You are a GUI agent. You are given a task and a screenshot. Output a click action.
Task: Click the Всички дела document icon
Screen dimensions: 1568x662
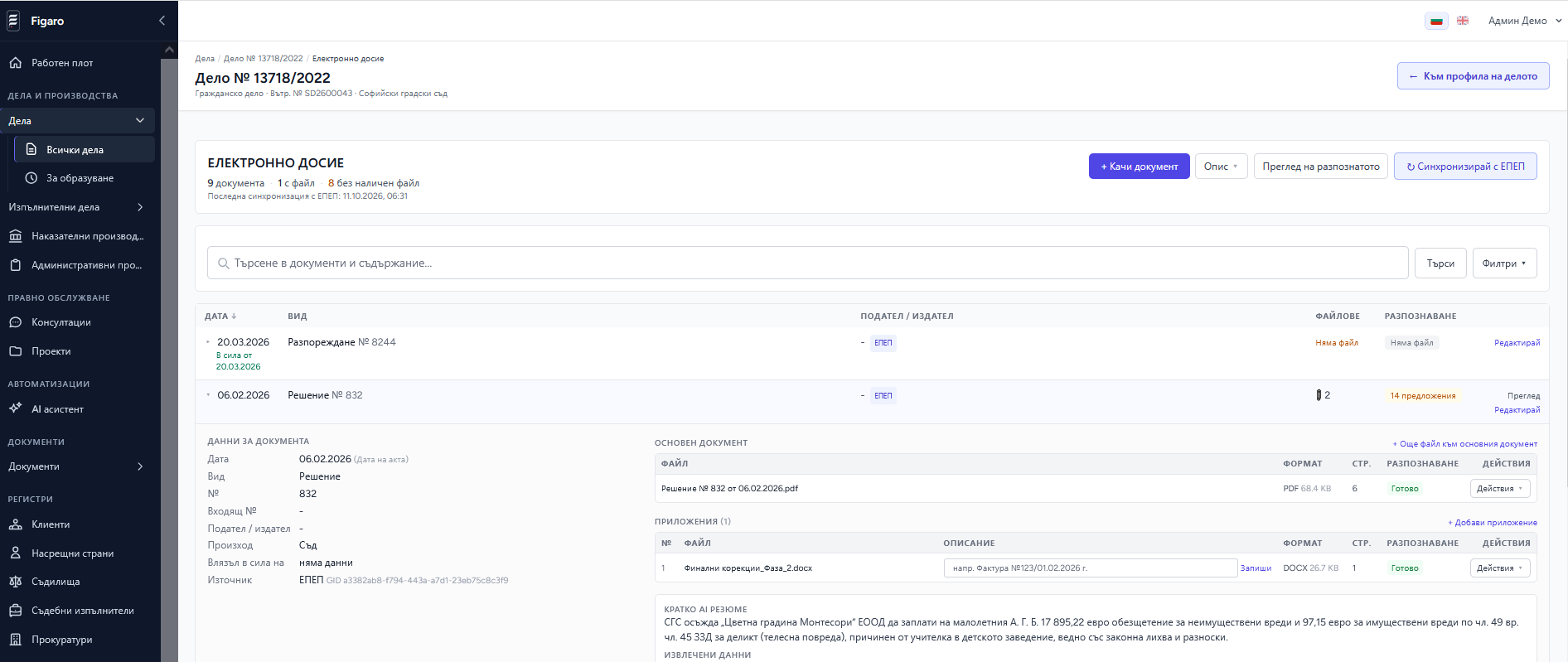pyautogui.click(x=31, y=149)
